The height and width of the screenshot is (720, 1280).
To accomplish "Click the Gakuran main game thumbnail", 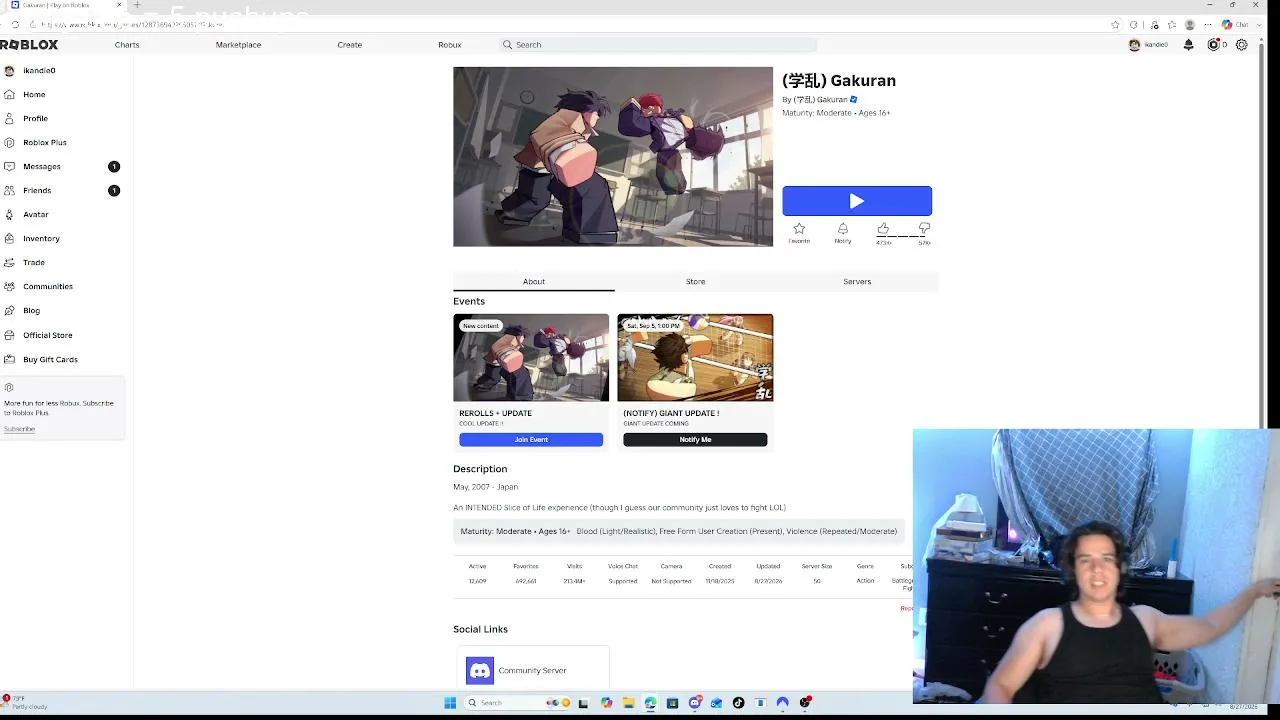I will [613, 156].
